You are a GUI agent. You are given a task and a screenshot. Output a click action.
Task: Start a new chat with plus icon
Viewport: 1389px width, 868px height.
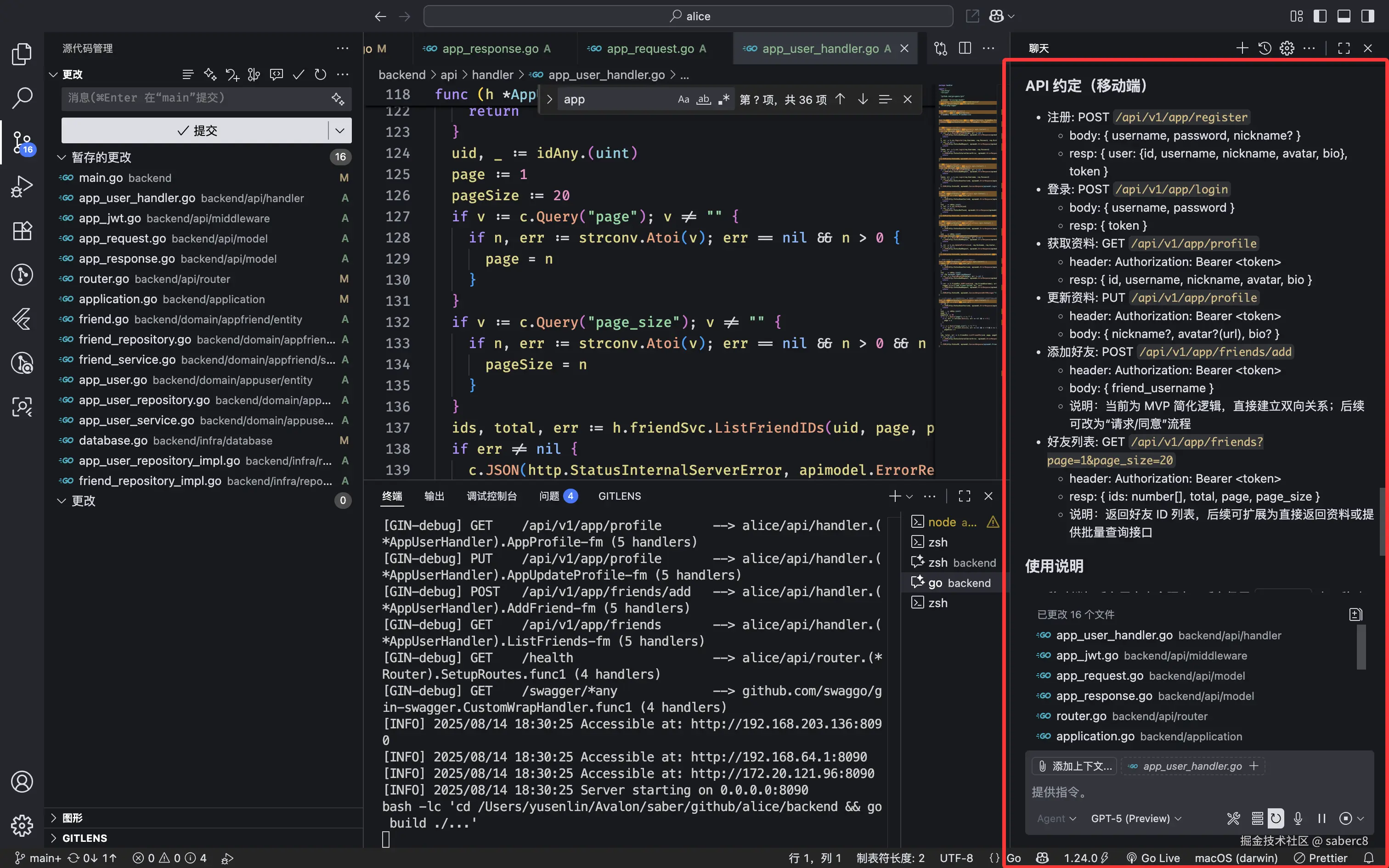coord(1242,48)
